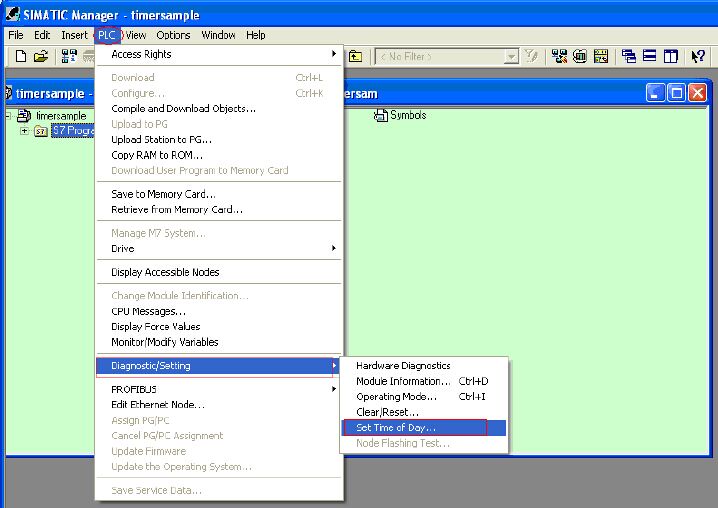
Task: Click the greyed filter funnel icon
Action: [531, 56]
